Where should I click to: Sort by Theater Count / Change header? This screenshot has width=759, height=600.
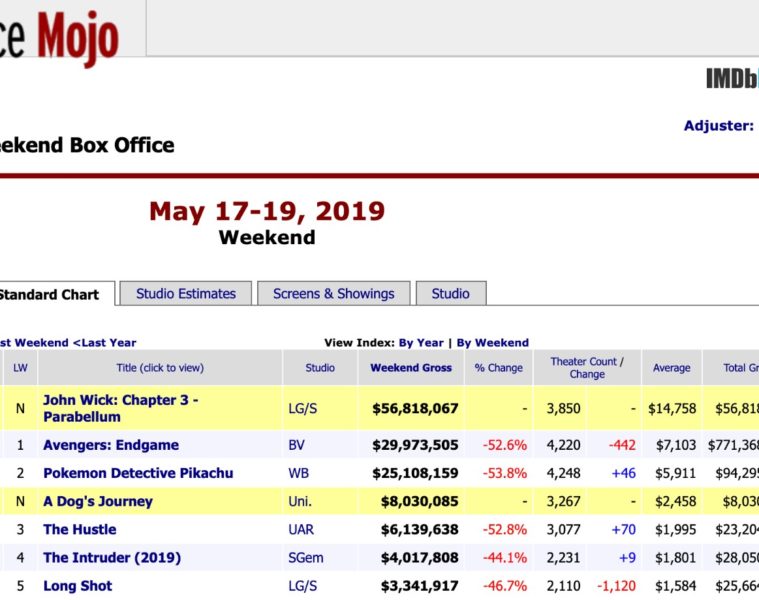click(587, 368)
